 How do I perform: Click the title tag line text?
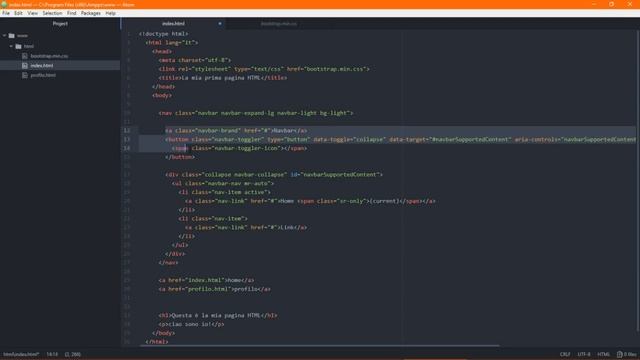pyautogui.click(x=223, y=78)
